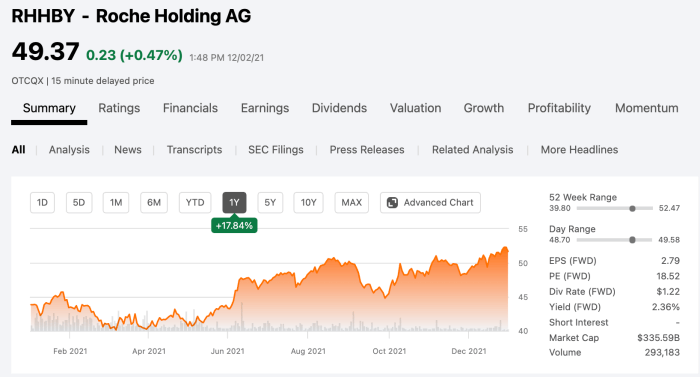Screen dimensions: 700x377
Task: Click the 52 Week Range slider marker
Action: (632, 209)
